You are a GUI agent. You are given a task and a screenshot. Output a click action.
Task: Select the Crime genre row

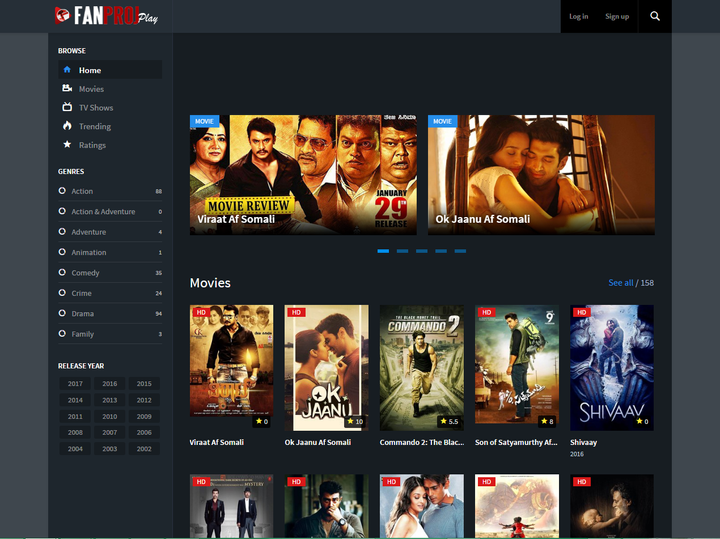(x=110, y=293)
